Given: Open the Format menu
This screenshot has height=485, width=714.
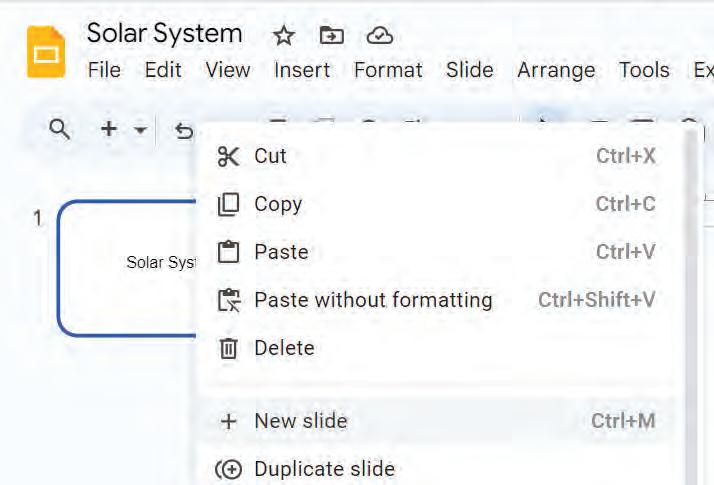Looking at the screenshot, I should tap(388, 70).
